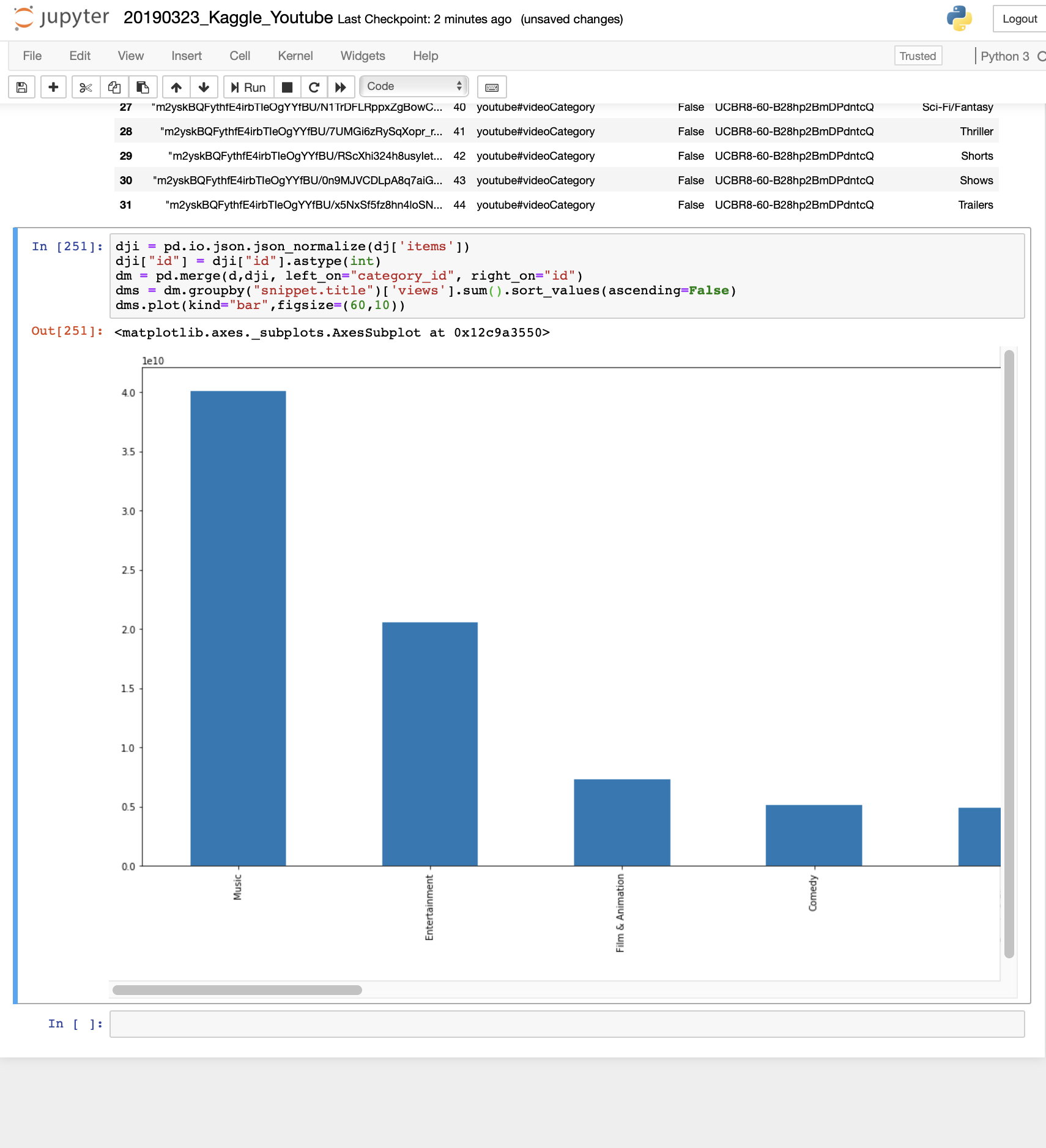
Task: Click the Thriller table cell
Action: coord(976,132)
